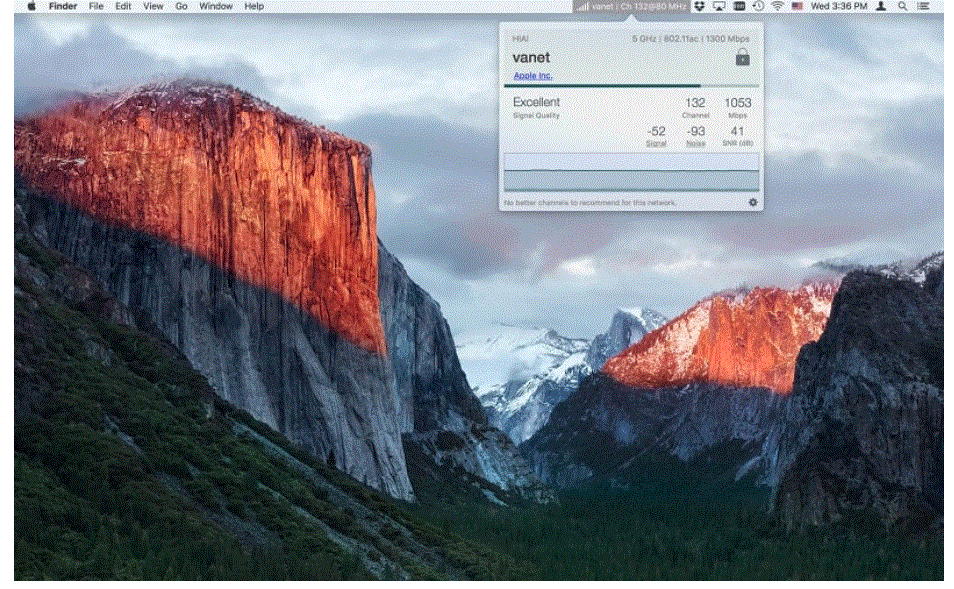Open Spotlight search magnifier

coord(903,6)
